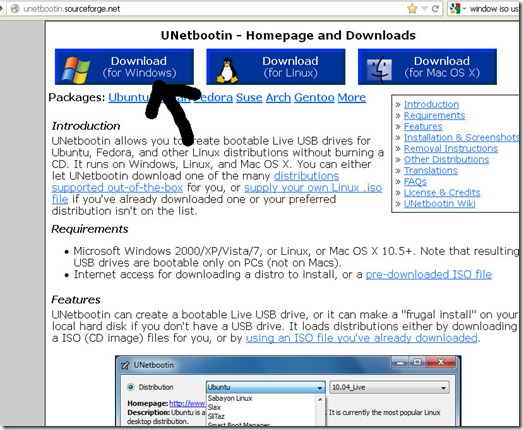This screenshot has height=430, width=523.
Task: Click the UNetbootin window app icon
Action: (x=125, y=365)
